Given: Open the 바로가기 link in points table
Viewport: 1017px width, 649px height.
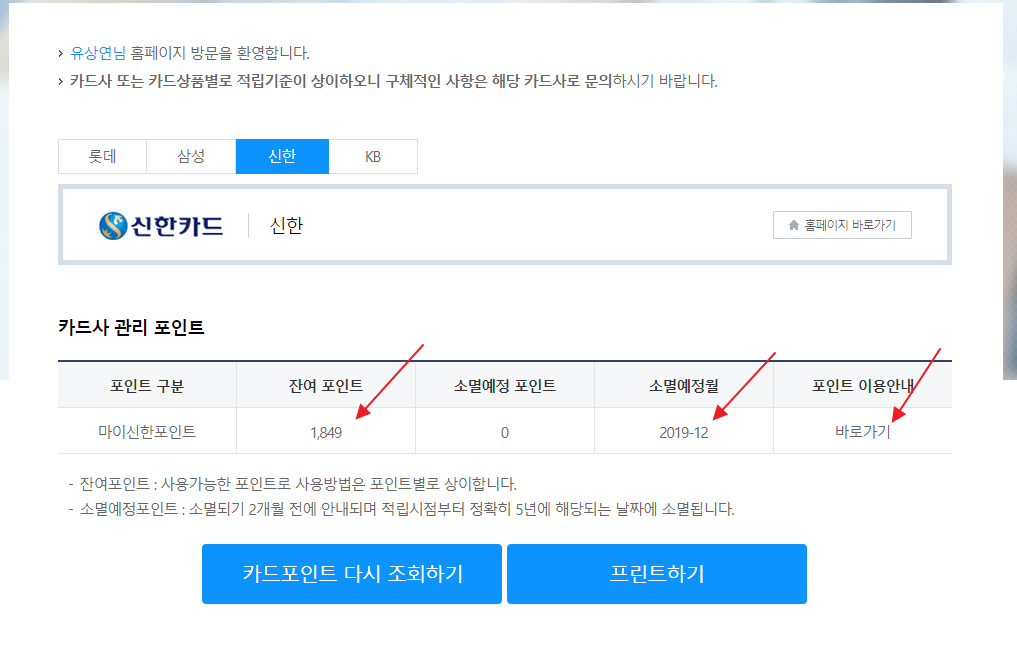Looking at the screenshot, I should [862, 432].
